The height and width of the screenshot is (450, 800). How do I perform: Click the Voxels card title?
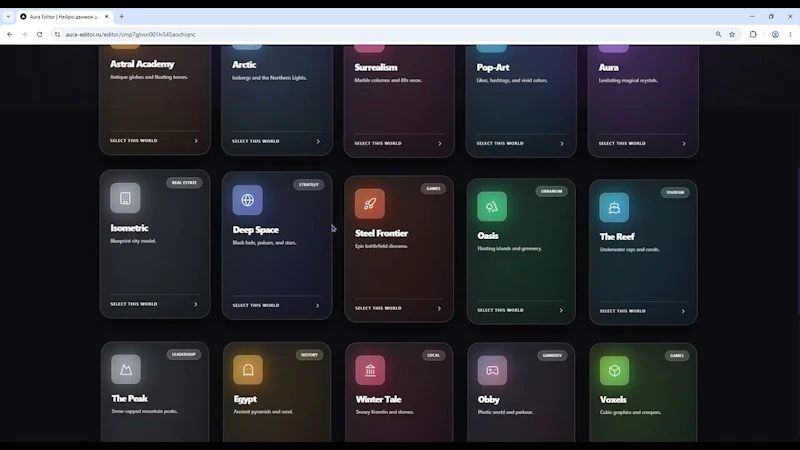(x=613, y=399)
